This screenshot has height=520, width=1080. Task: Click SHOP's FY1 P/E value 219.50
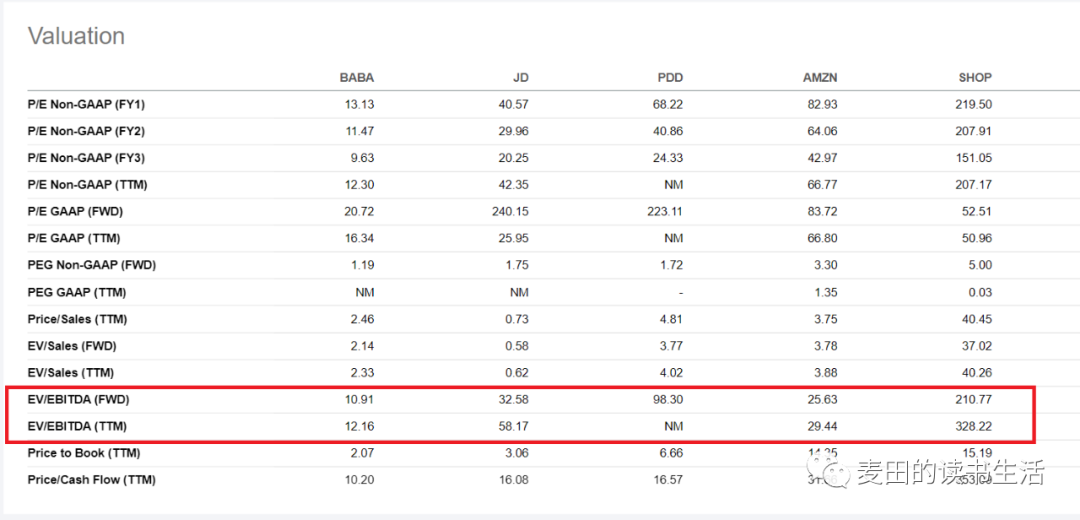975,105
